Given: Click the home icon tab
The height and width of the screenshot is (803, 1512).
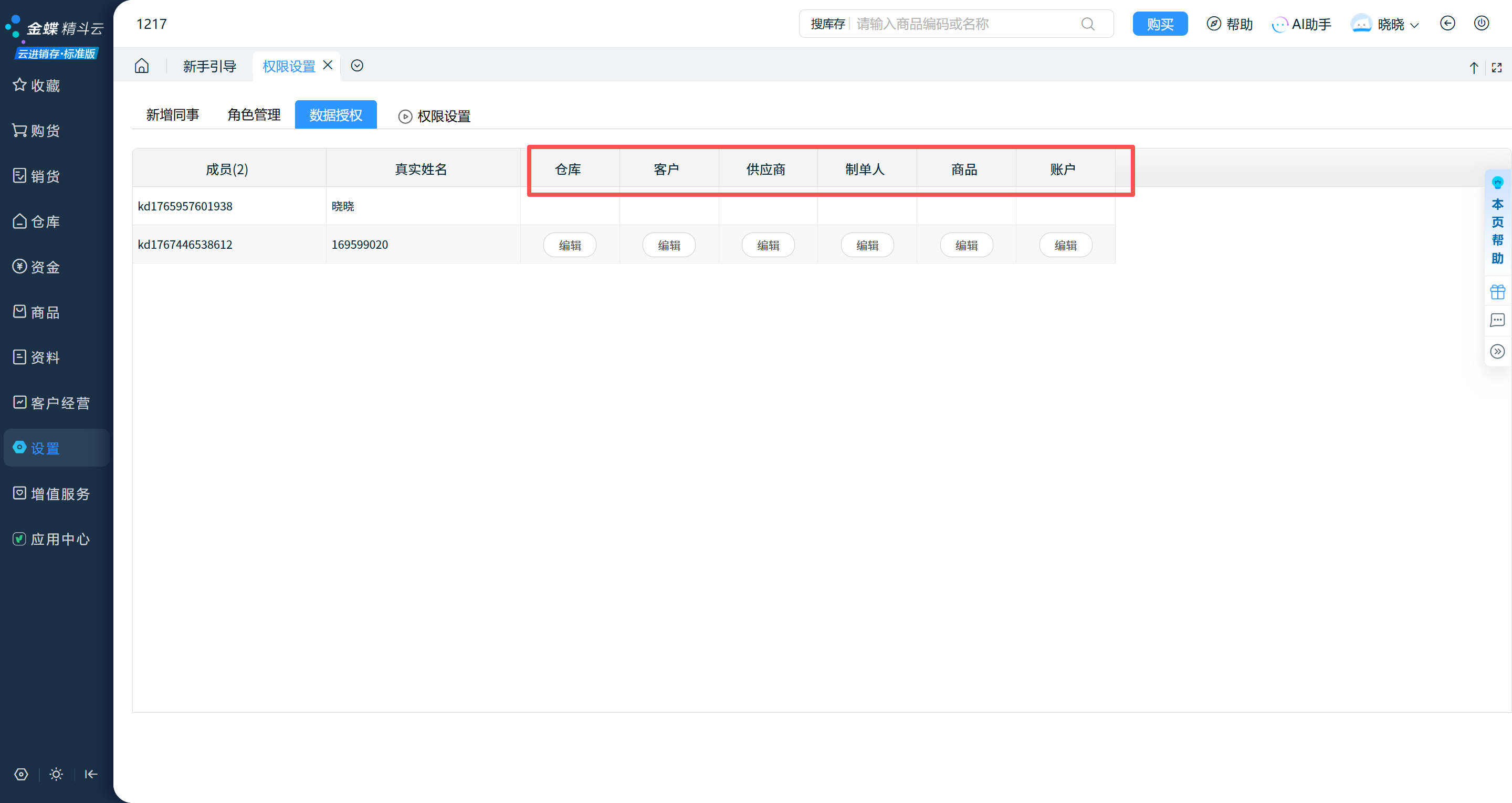Looking at the screenshot, I should coord(141,66).
